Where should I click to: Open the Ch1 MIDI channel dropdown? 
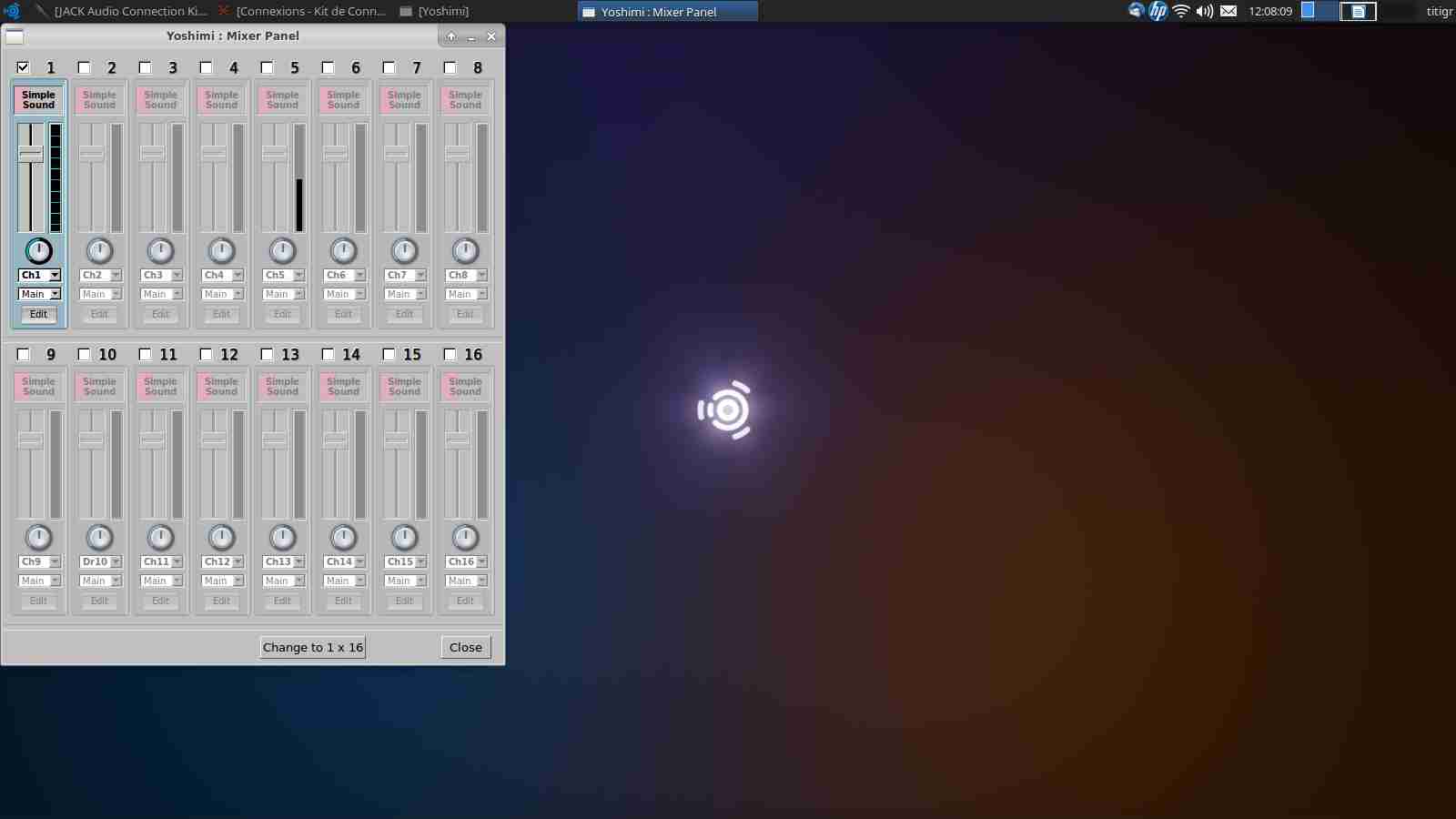pos(39,275)
